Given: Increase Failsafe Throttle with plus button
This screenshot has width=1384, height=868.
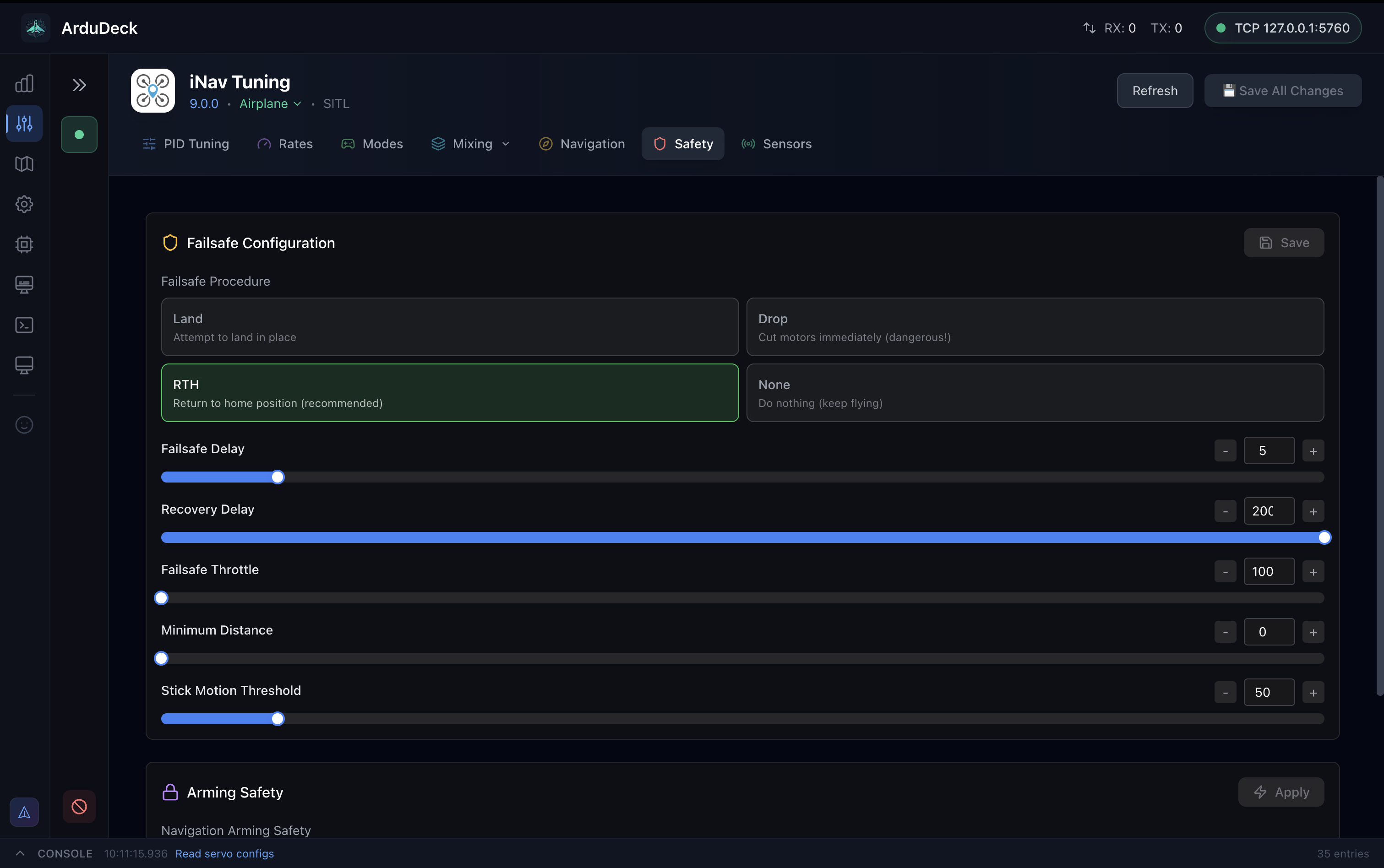Looking at the screenshot, I should (1313, 572).
